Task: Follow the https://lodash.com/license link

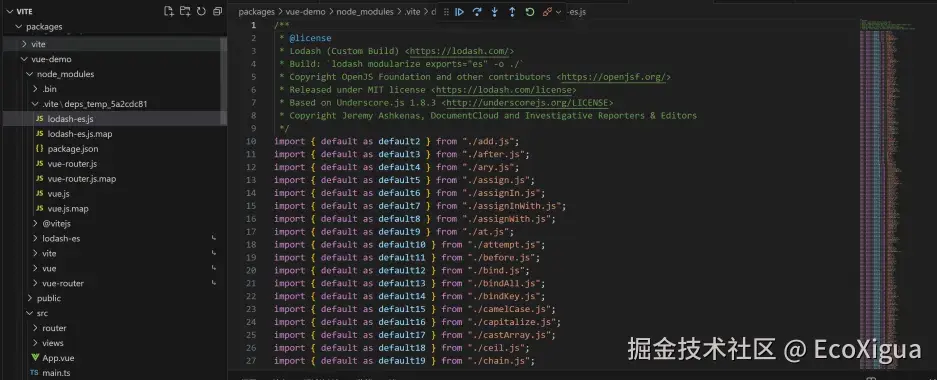Action: point(504,90)
